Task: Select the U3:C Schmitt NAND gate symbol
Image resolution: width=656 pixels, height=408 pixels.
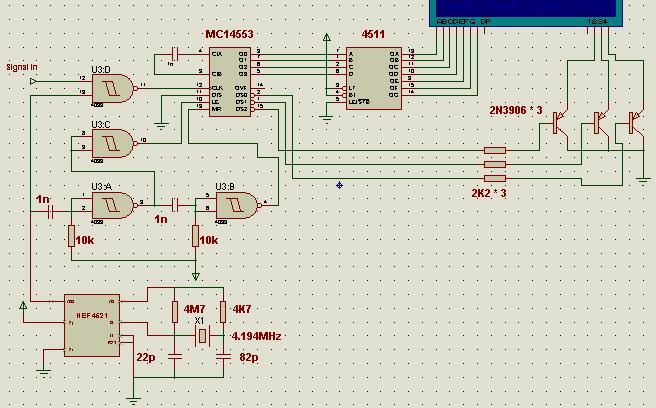Action: (113, 143)
